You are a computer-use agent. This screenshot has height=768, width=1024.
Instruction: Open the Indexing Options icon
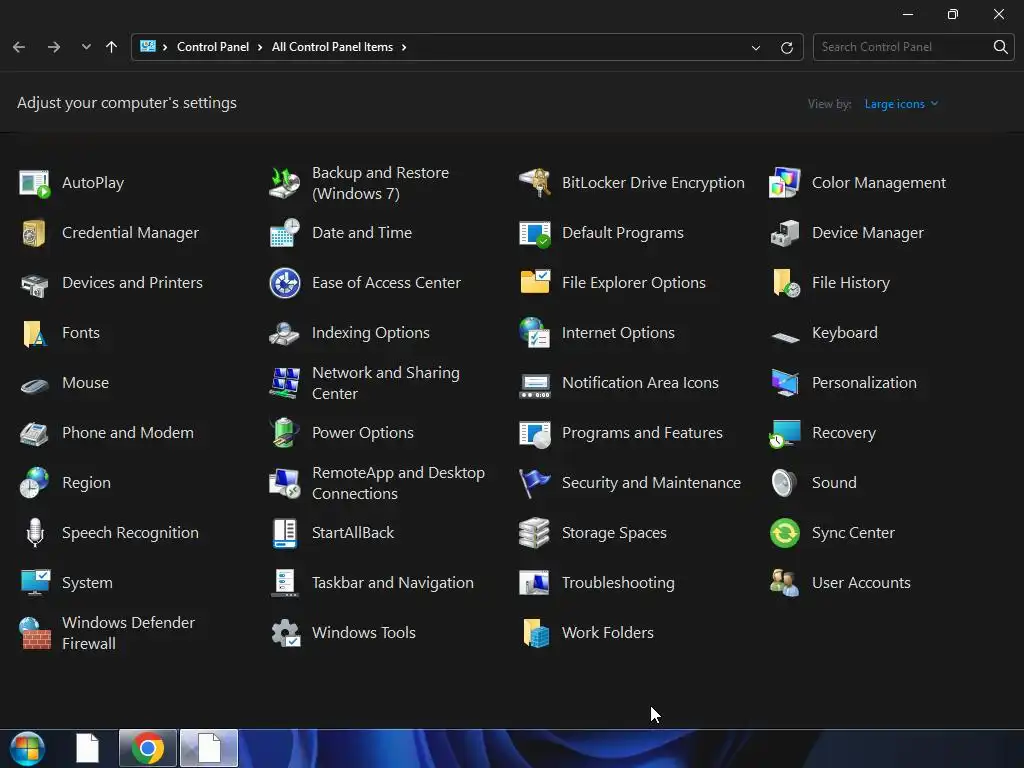pos(285,333)
